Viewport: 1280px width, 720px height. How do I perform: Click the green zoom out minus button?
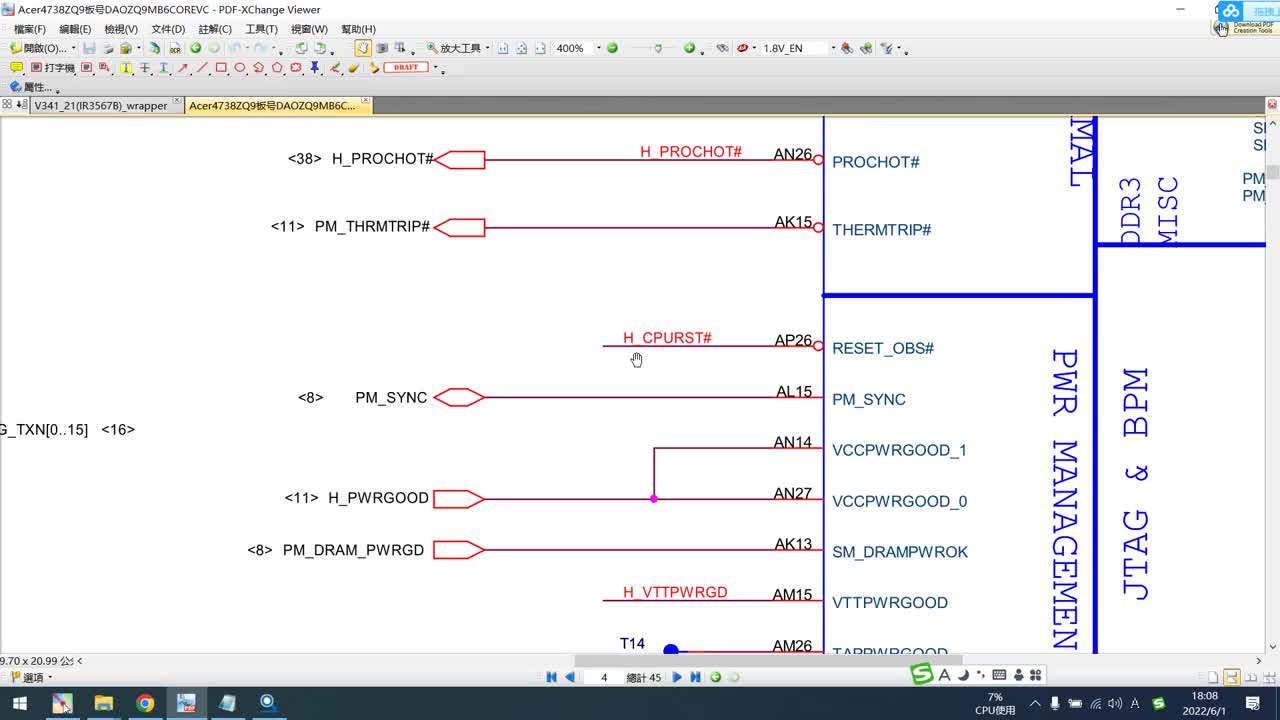pos(612,48)
